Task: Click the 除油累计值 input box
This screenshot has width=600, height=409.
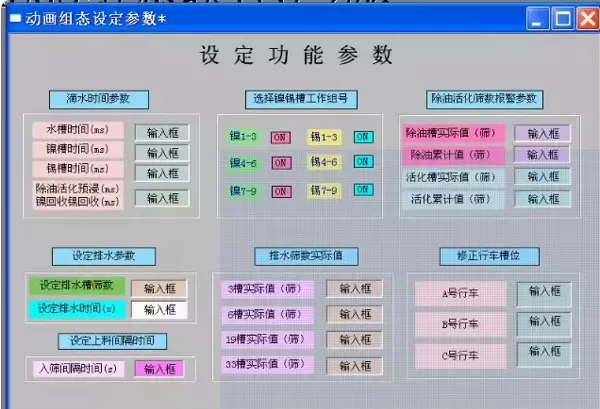Action: pyautogui.click(x=543, y=155)
